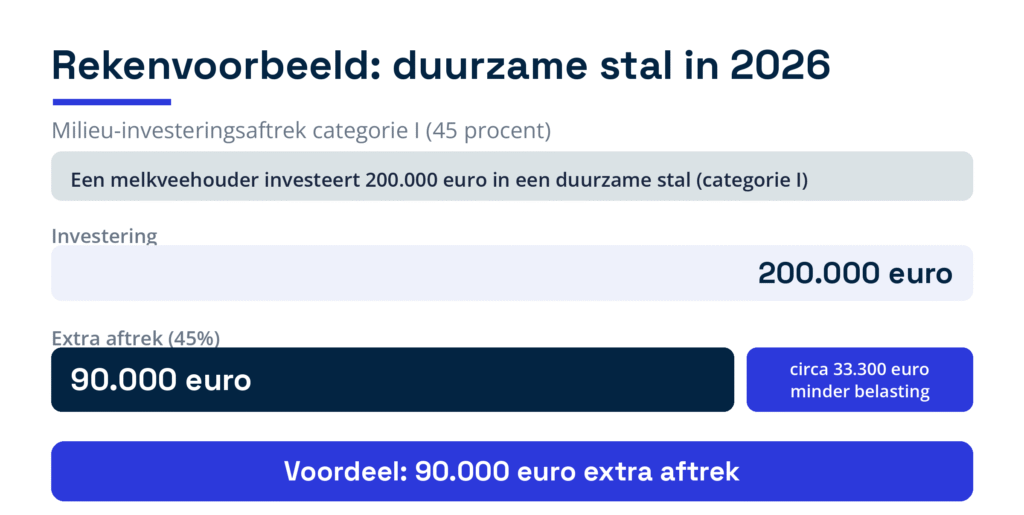Click the Extra aftrek (45%) label
Viewport: 1024px width, 515px height.
tap(136, 338)
